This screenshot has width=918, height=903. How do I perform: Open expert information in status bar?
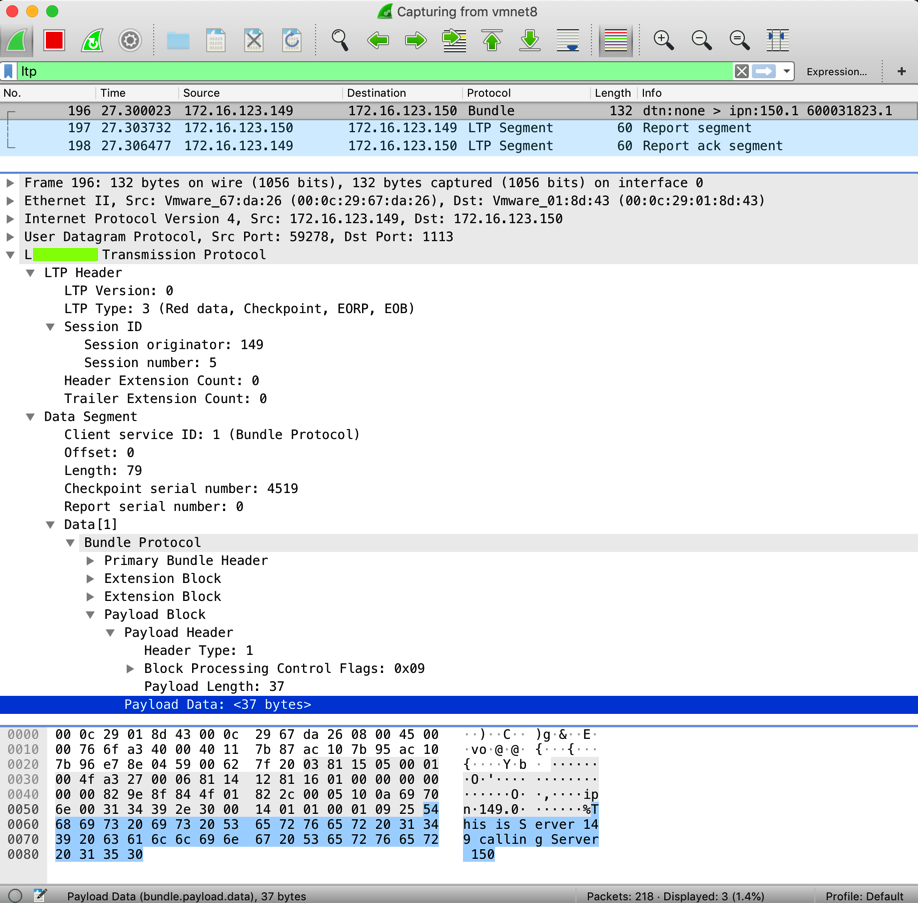pyautogui.click(x=15, y=895)
